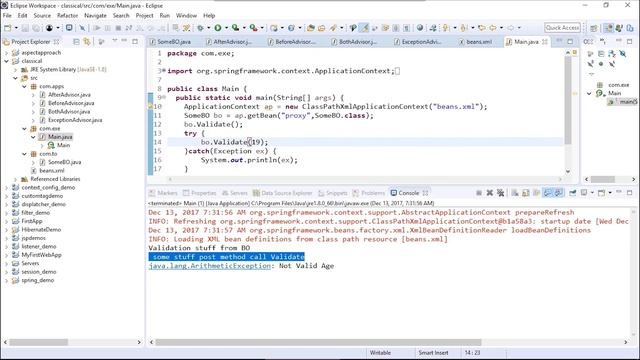
Task: Click the Coverage run icon
Action: point(236,28)
